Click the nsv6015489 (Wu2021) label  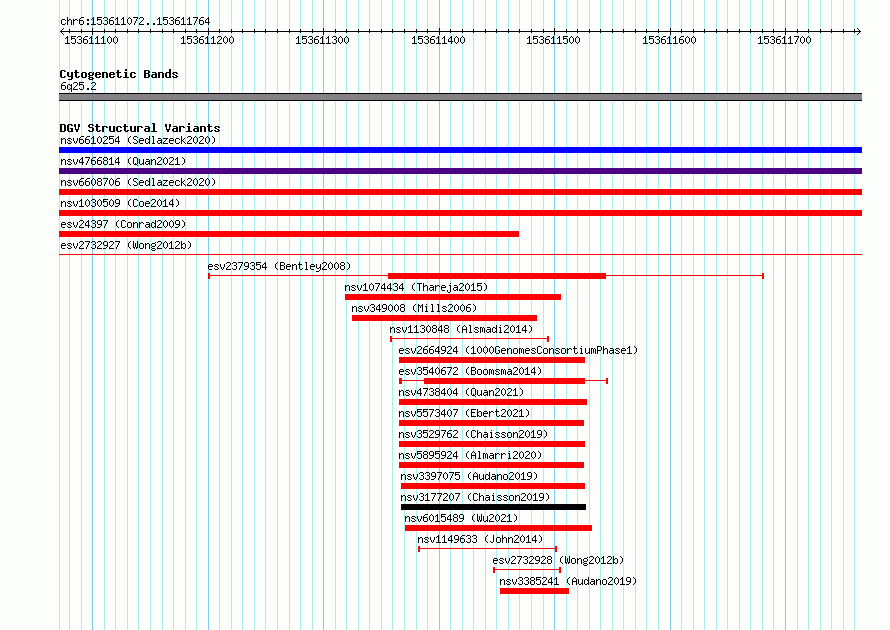[x=461, y=518]
